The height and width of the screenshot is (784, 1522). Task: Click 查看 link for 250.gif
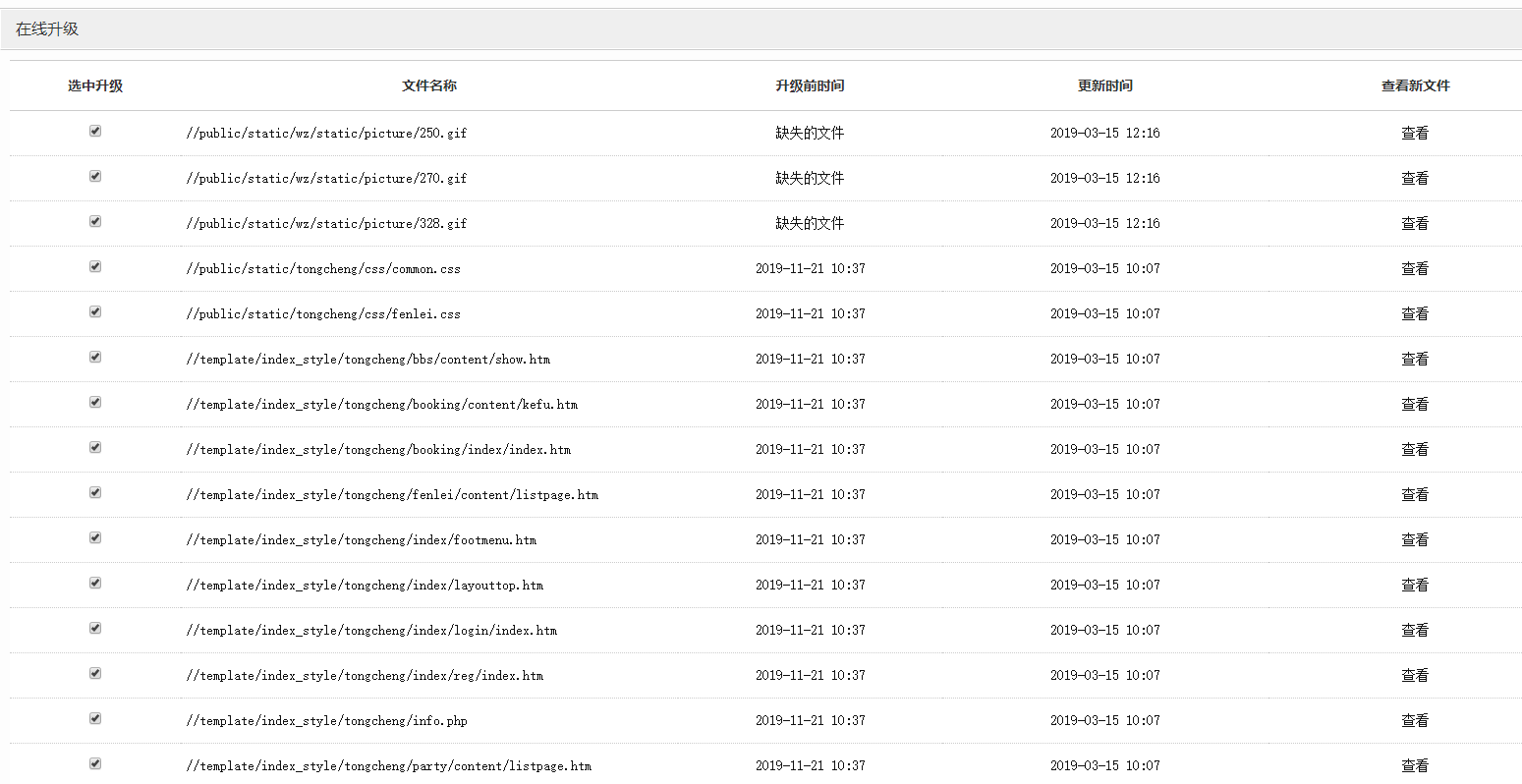click(x=1415, y=134)
